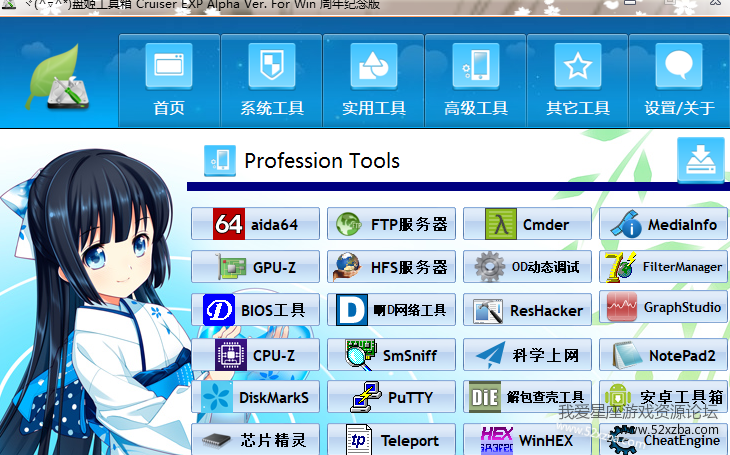Screen dimensions: 730x455
Task: Open the 设置/关于 tab
Action: 679,80
